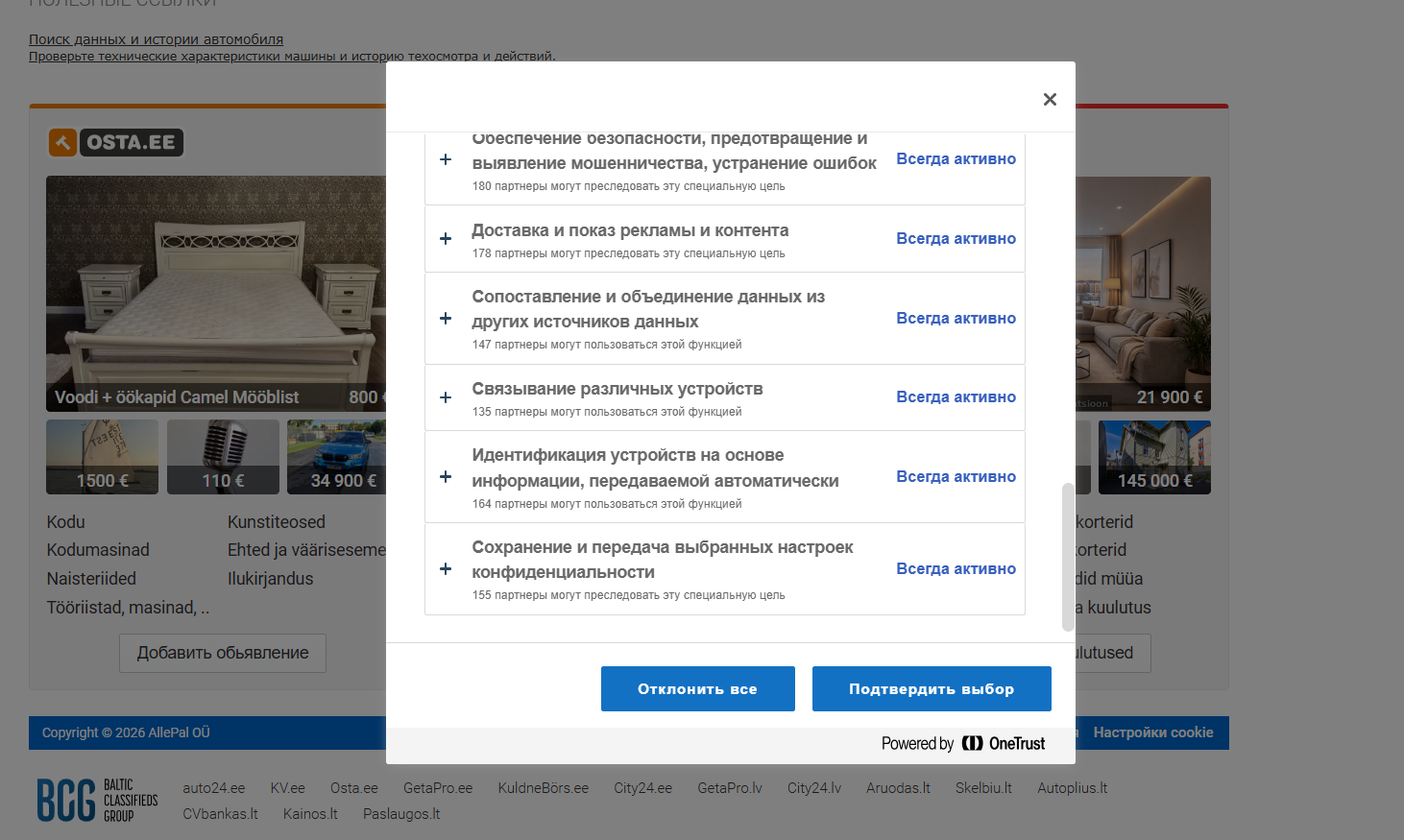Open the 34 900 € car thumbnail
The image size is (1404, 840).
click(x=336, y=457)
